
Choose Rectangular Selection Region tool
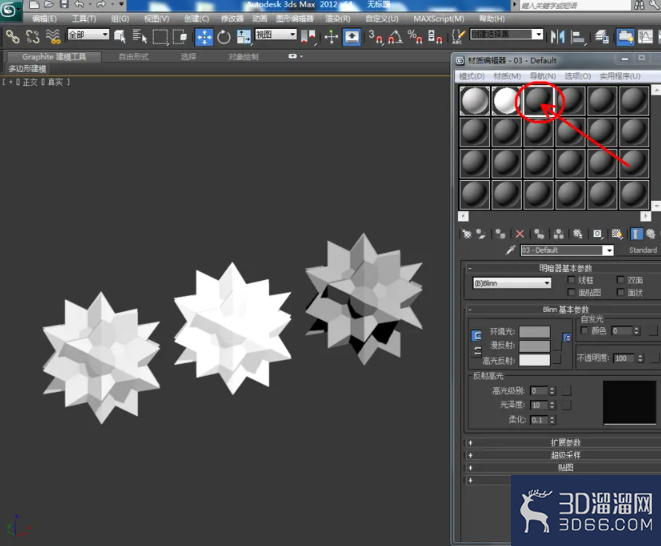coord(160,37)
